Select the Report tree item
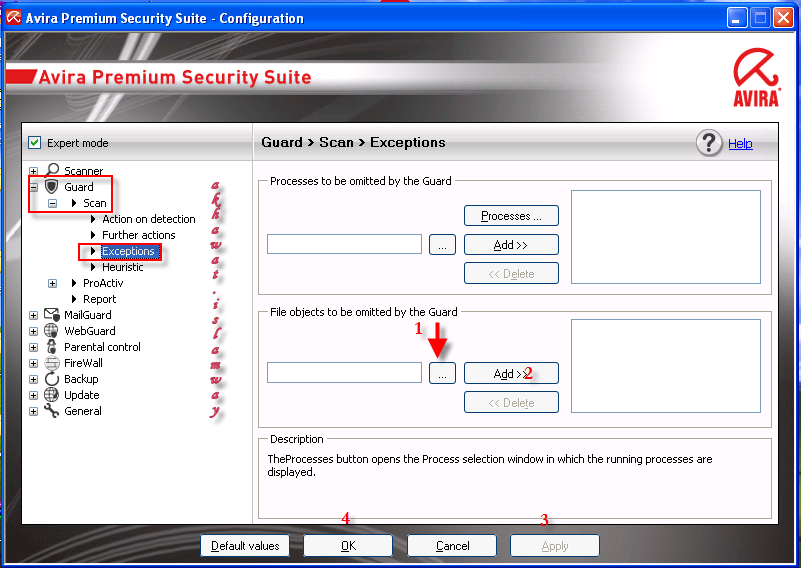This screenshot has height=568, width=801. click(x=100, y=299)
